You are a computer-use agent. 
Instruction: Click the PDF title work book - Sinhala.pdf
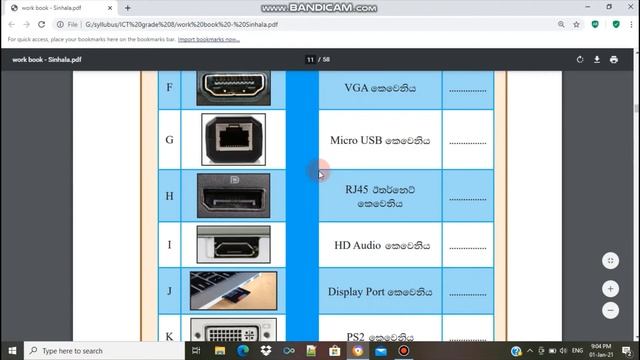click(x=47, y=60)
